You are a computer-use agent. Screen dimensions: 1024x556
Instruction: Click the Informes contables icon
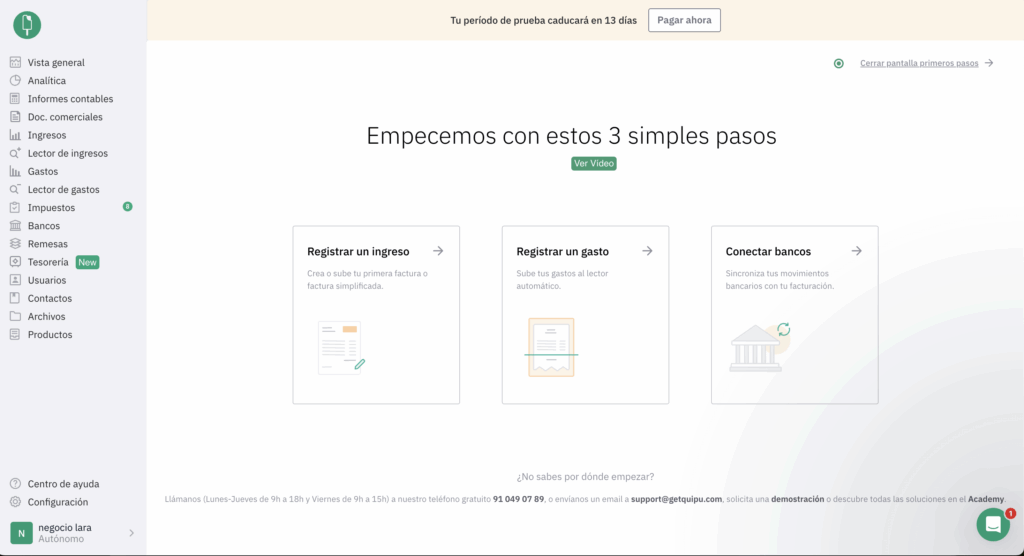15,99
